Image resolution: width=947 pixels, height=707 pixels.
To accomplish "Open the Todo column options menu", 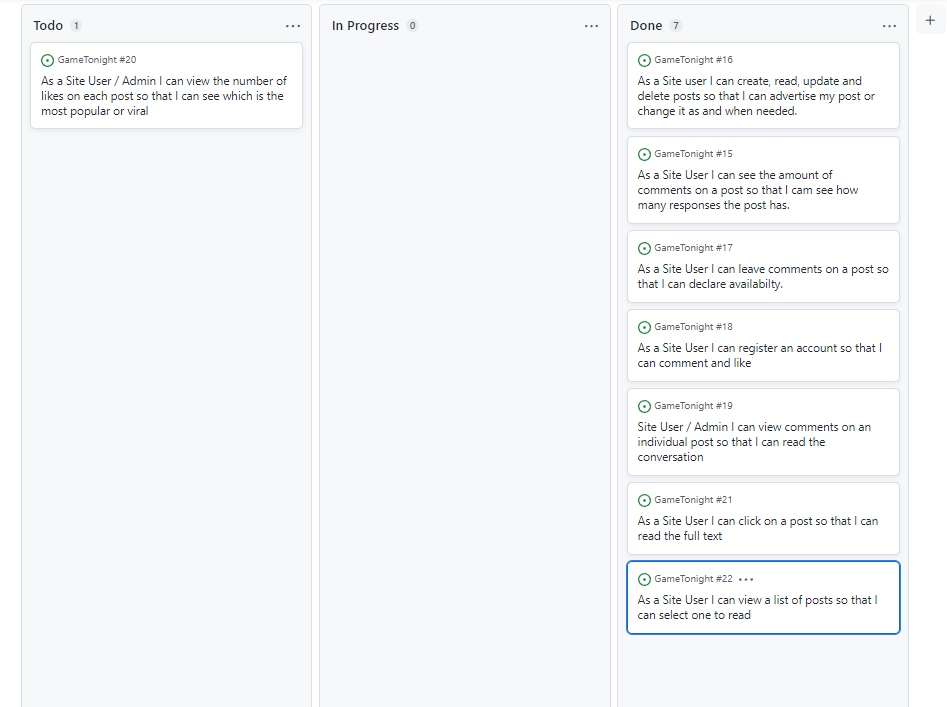I will click(293, 26).
